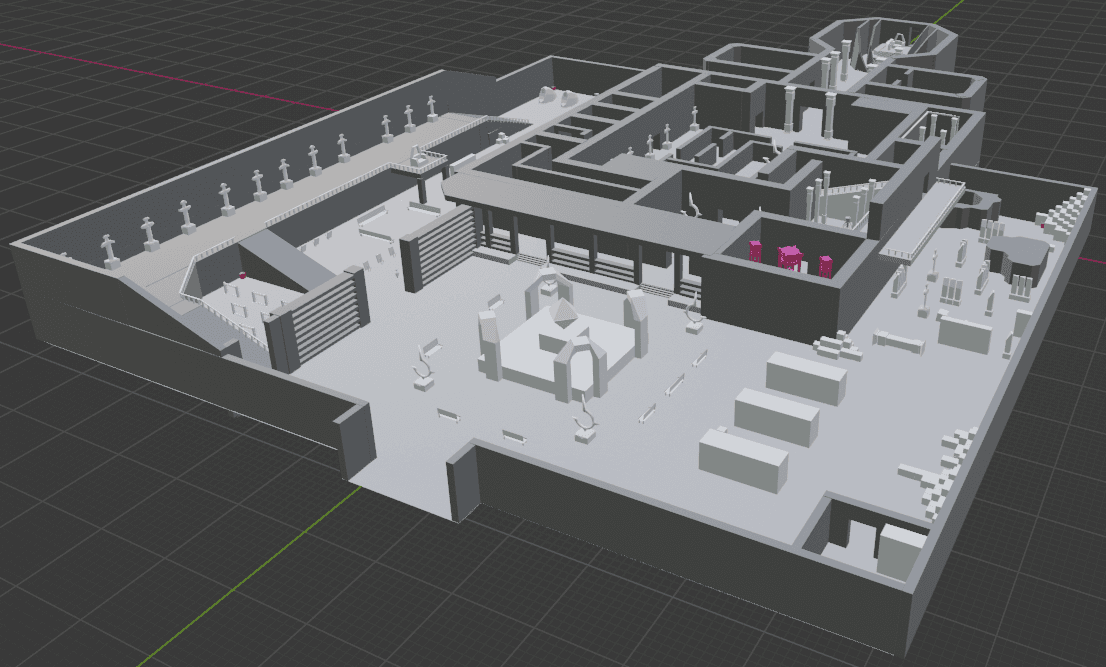Select the small dark red sphere beside the ramp

pyautogui.click(x=244, y=276)
